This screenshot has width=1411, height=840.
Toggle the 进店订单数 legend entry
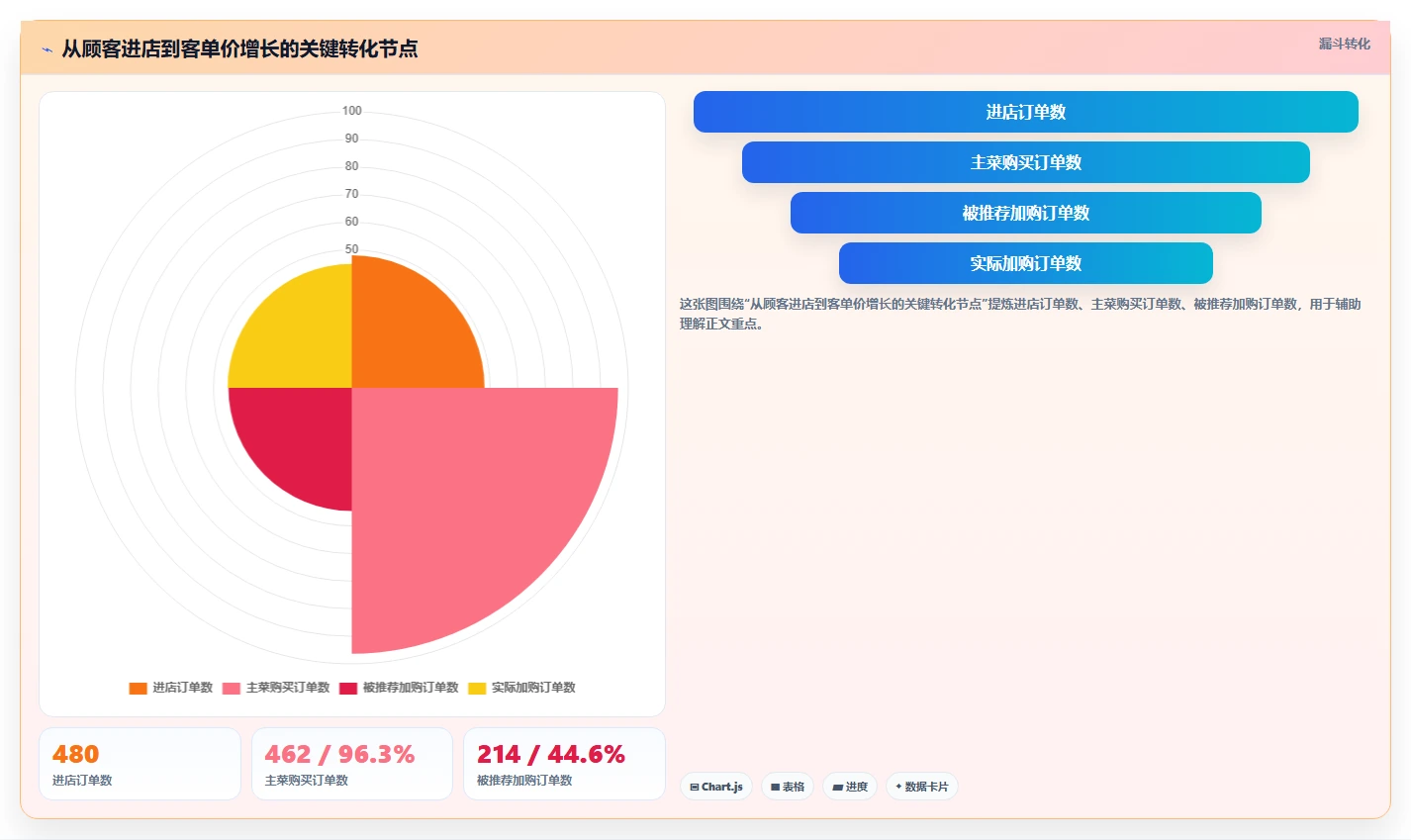pos(170,688)
